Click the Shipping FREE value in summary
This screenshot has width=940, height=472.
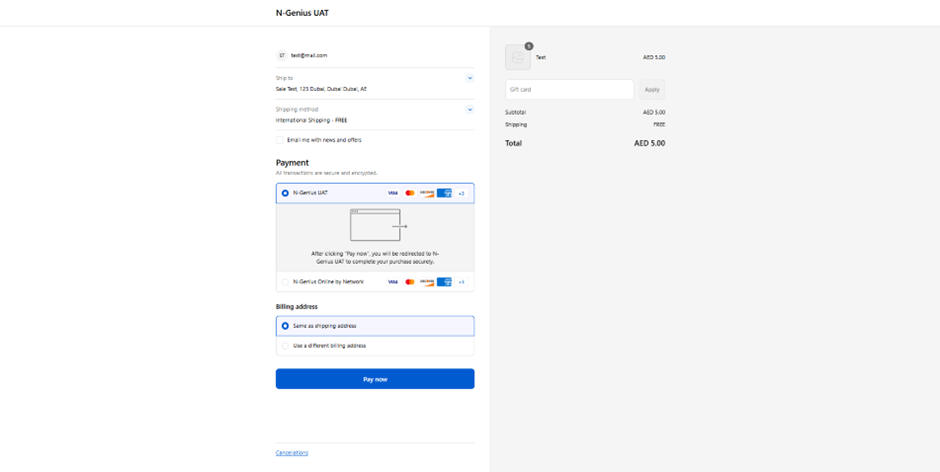click(x=659, y=125)
